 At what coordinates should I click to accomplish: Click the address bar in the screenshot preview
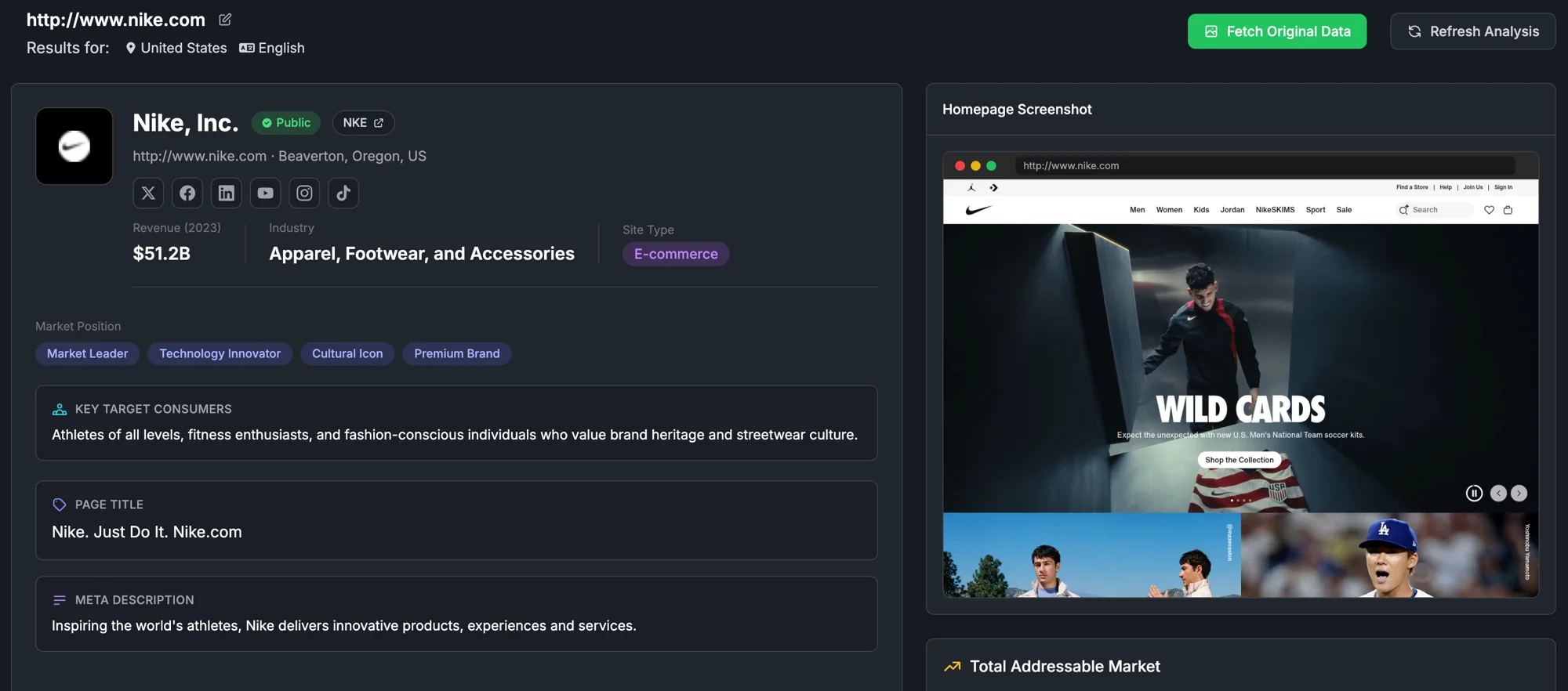(1265, 165)
